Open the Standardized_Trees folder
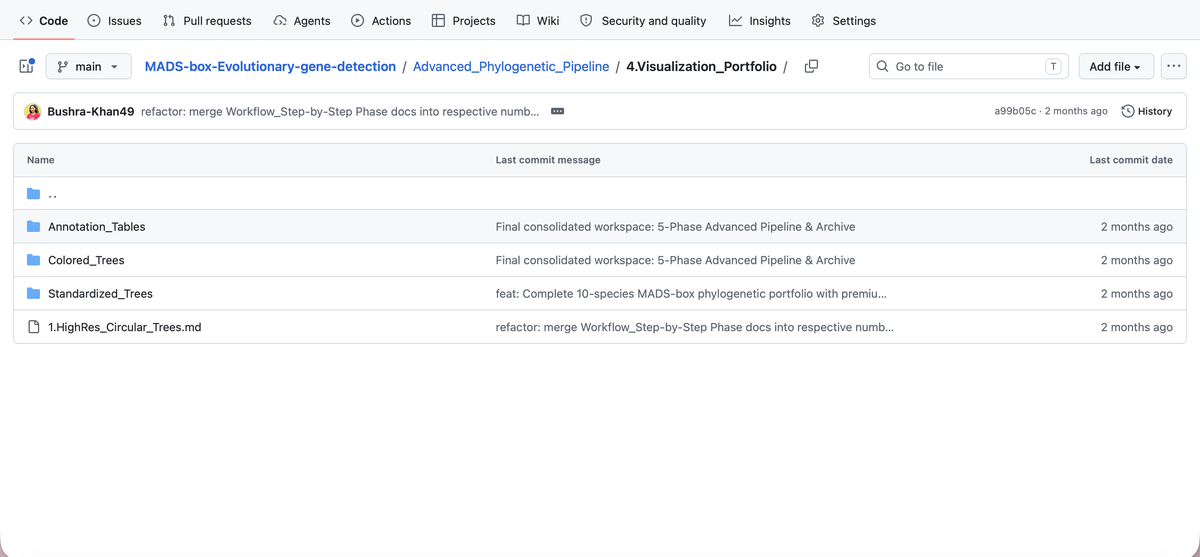This screenshot has width=1200, height=557. [100, 294]
